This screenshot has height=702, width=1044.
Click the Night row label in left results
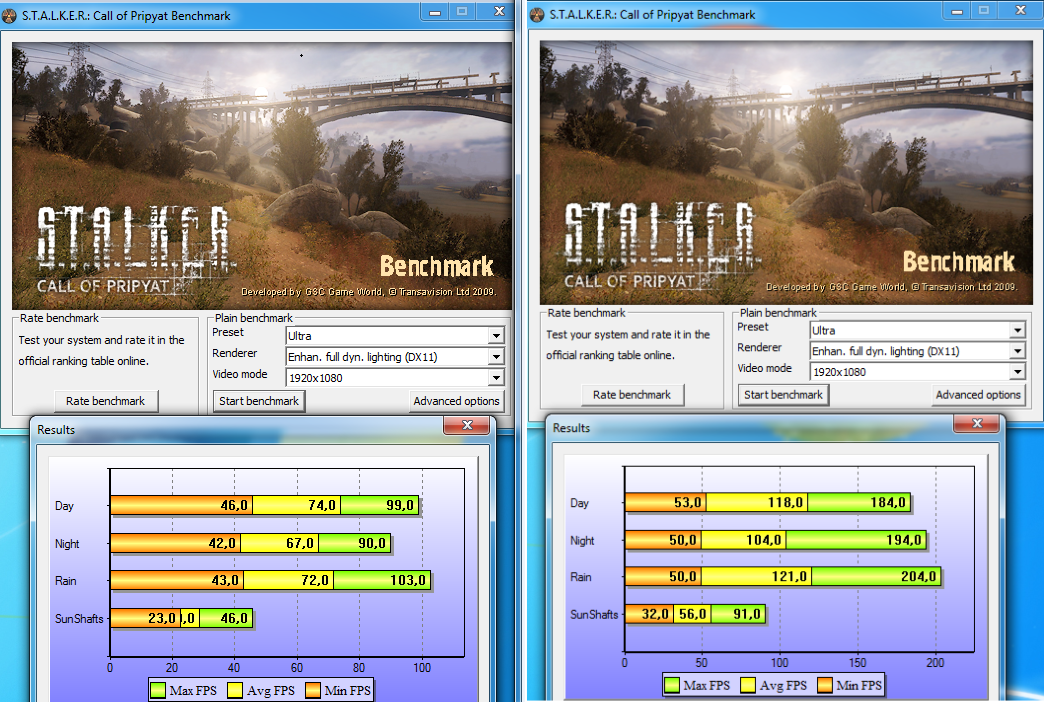point(67,543)
